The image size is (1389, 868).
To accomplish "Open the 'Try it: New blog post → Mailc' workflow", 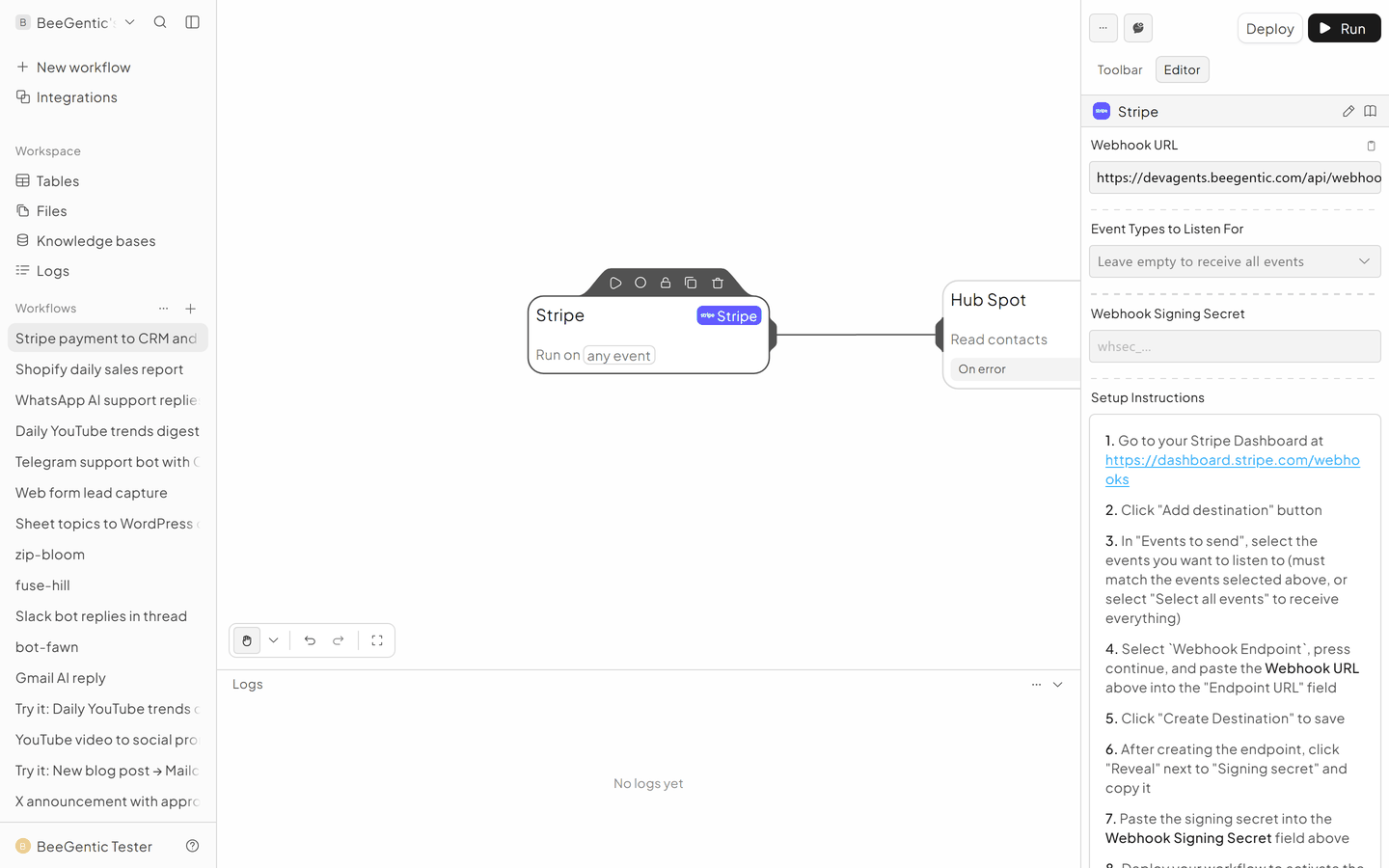I will pos(108,771).
